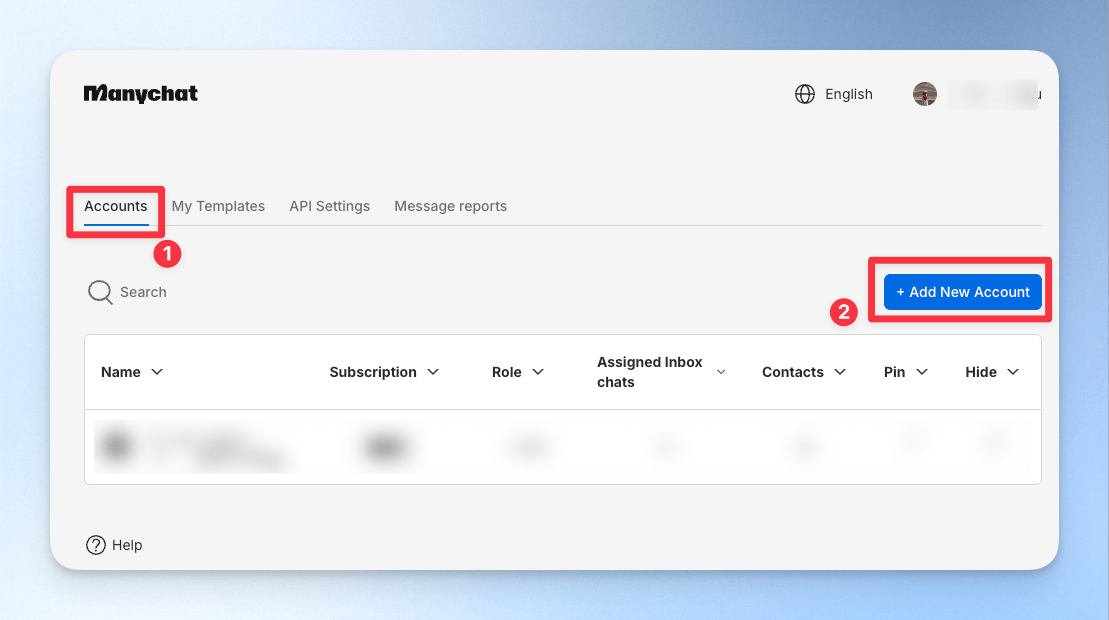This screenshot has width=1109, height=620.
Task: Click the globe language icon
Action: [x=805, y=94]
